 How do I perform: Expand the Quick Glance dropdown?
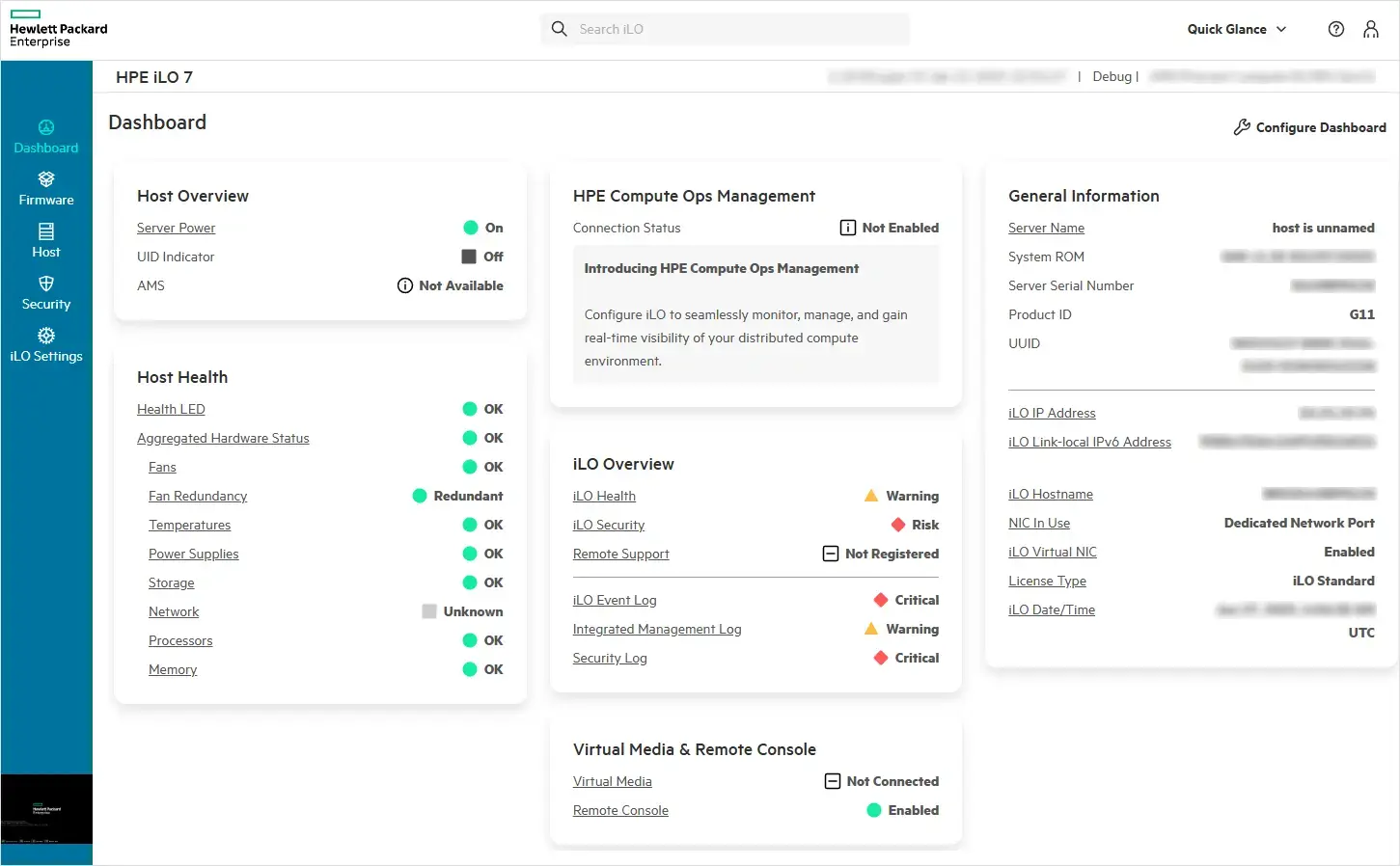[x=1237, y=29]
